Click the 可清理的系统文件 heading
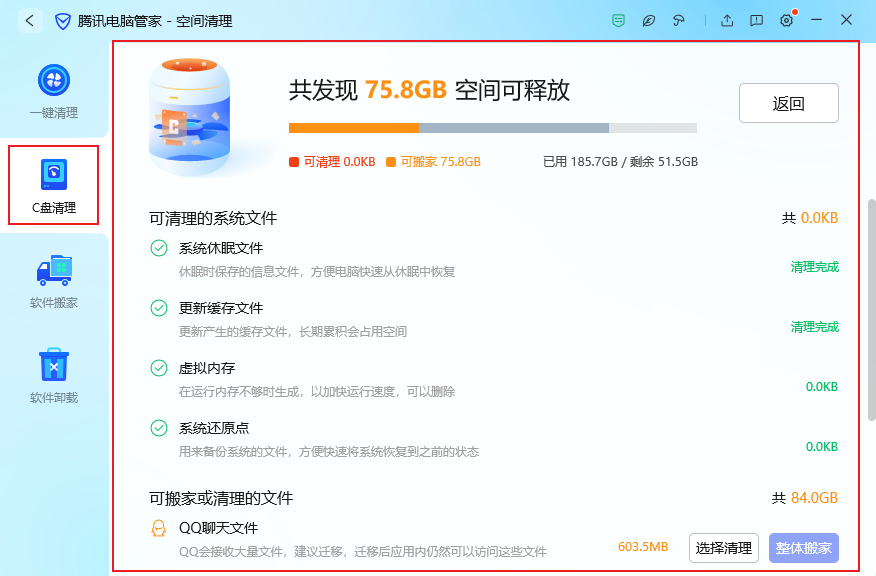Screen dimensions: 876x576 [x=213, y=218]
